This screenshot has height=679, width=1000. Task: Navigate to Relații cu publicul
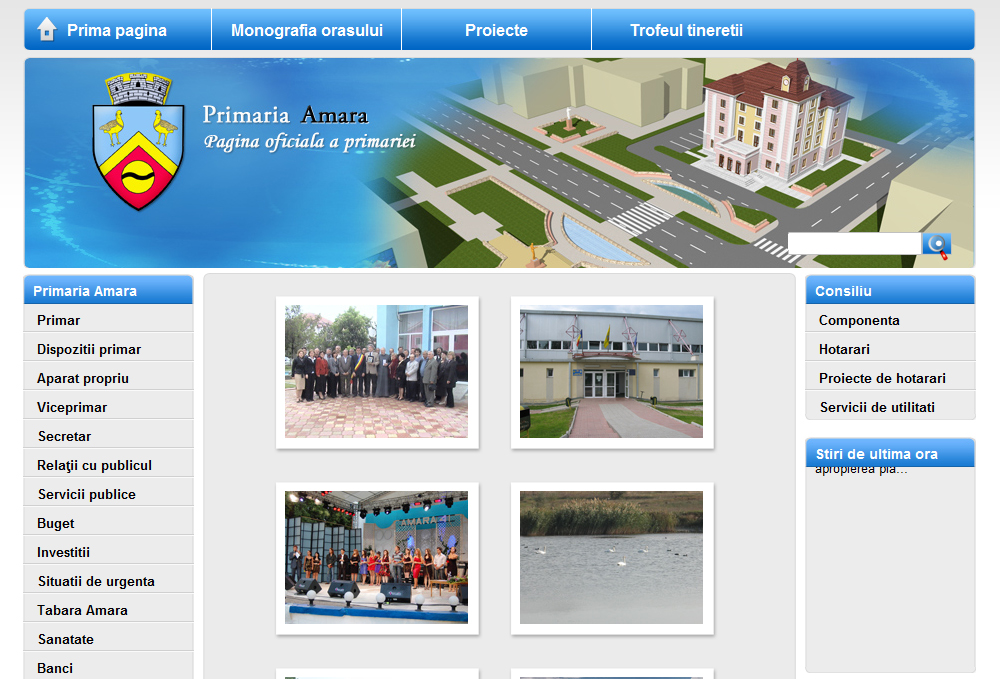coord(94,465)
